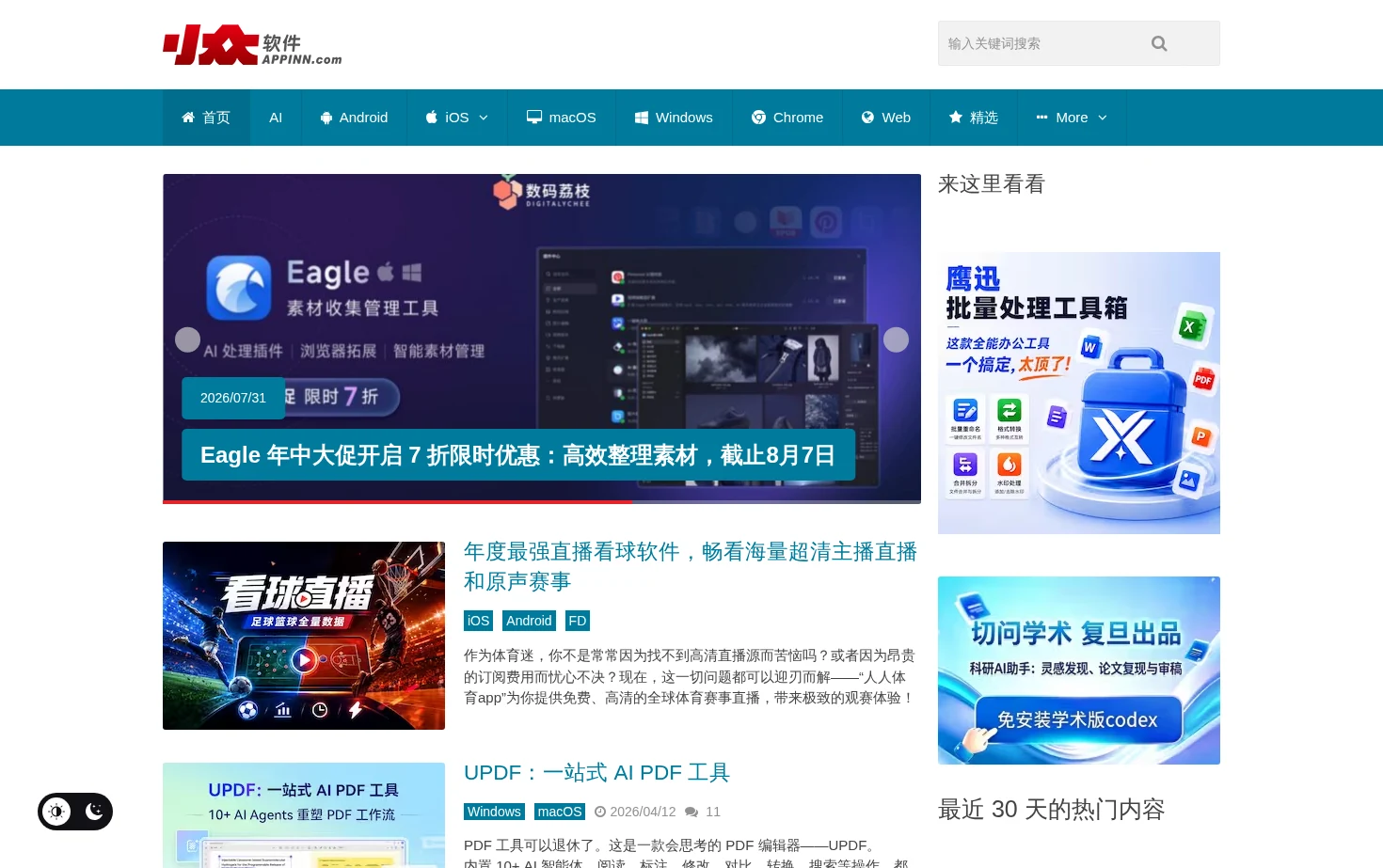Click the clock icon beside 2026/04/12

click(600, 812)
